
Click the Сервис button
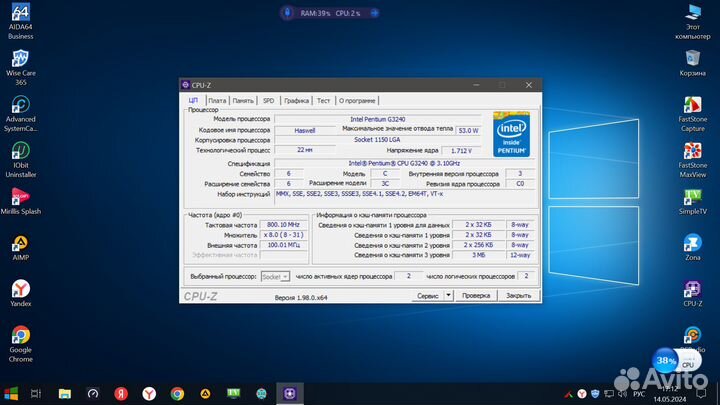[x=428, y=296]
